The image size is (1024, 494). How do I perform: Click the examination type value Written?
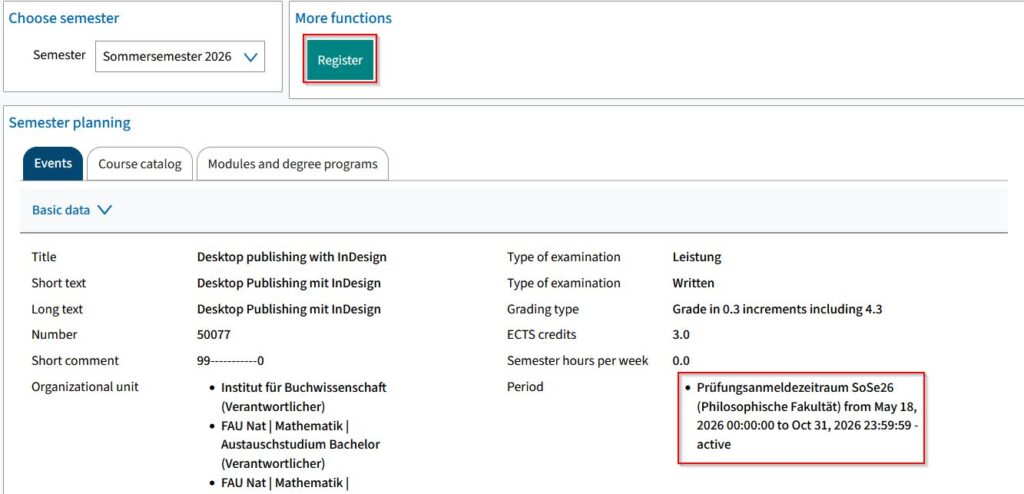point(693,283)
